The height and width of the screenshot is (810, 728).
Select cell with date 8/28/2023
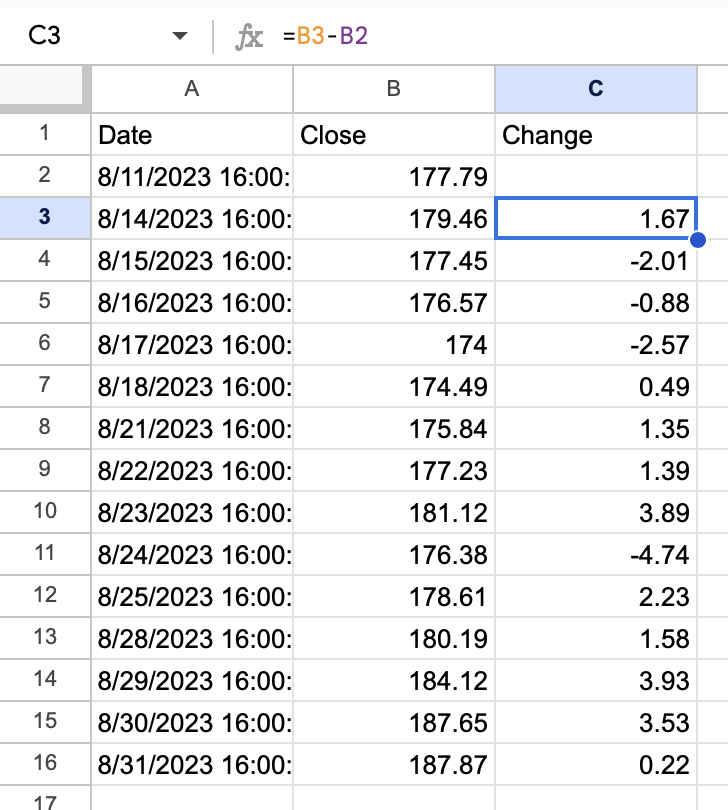click(192, 638)
